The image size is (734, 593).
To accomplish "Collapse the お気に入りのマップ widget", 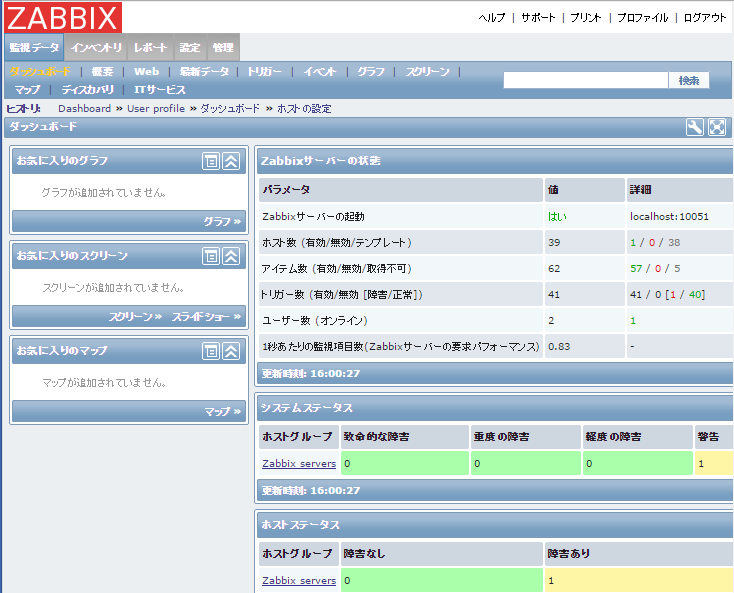I will (x=231, y=351).
